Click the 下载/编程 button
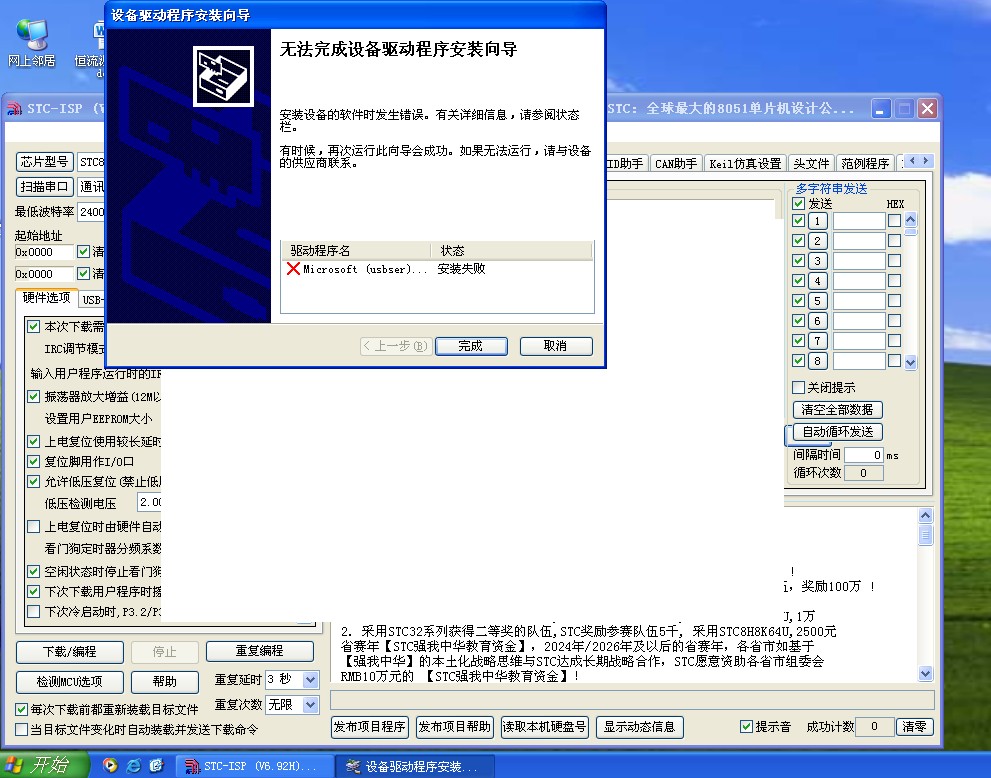The image size is (991, 778). (x=70, y=651)
